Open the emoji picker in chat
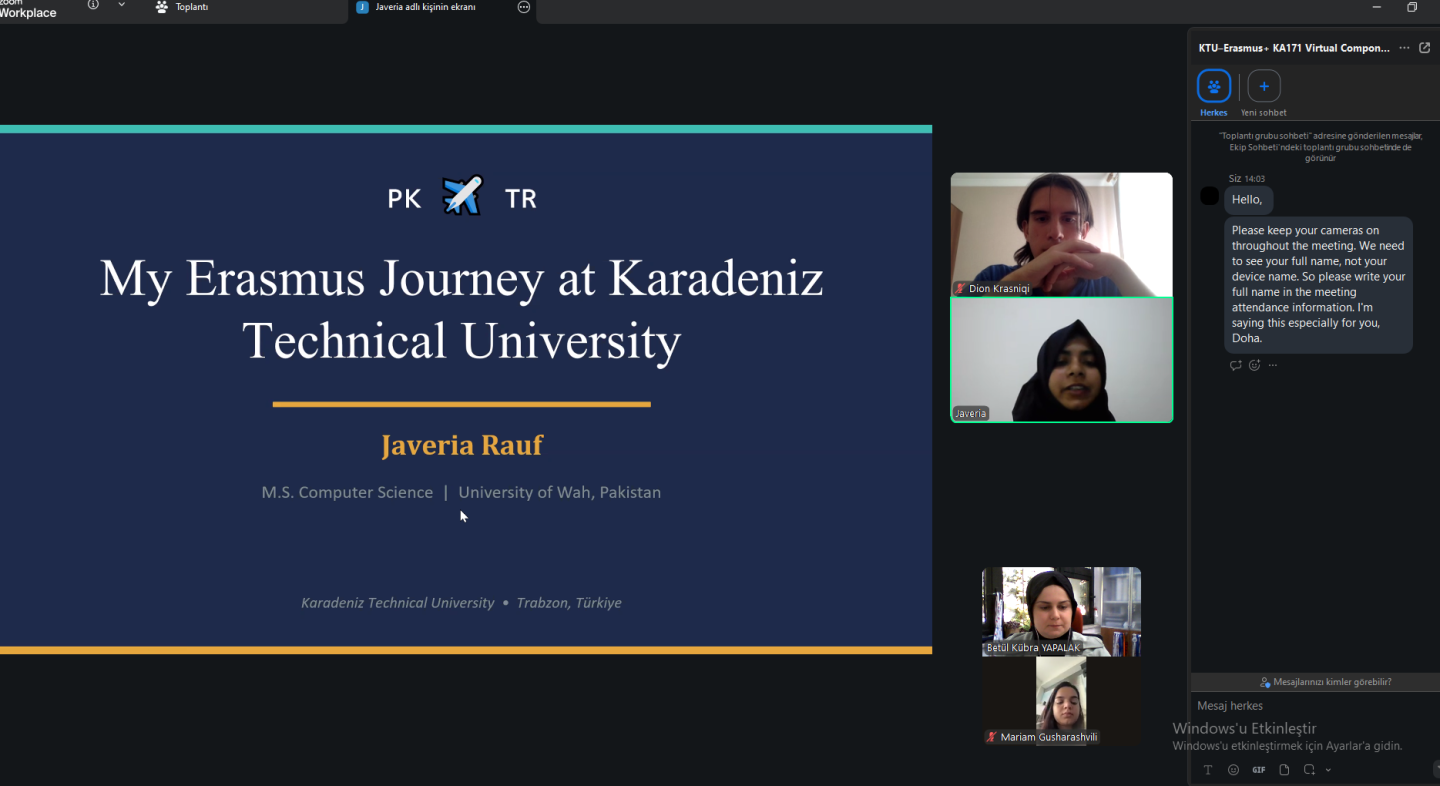 coord(1233,770)
